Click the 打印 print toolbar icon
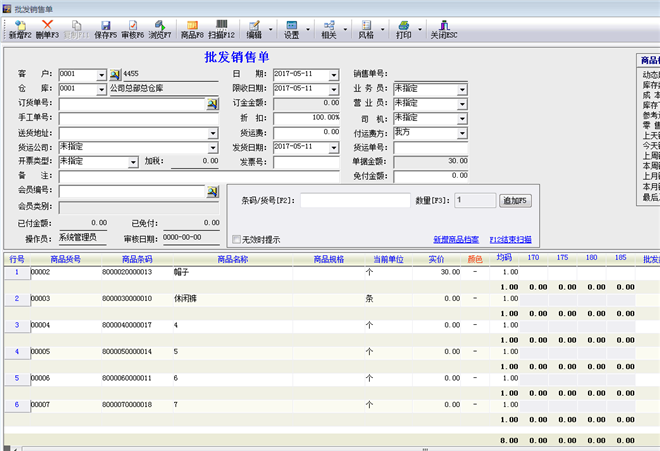The height and width of the screenshot is (451, 660). click(x=403, y=29)
